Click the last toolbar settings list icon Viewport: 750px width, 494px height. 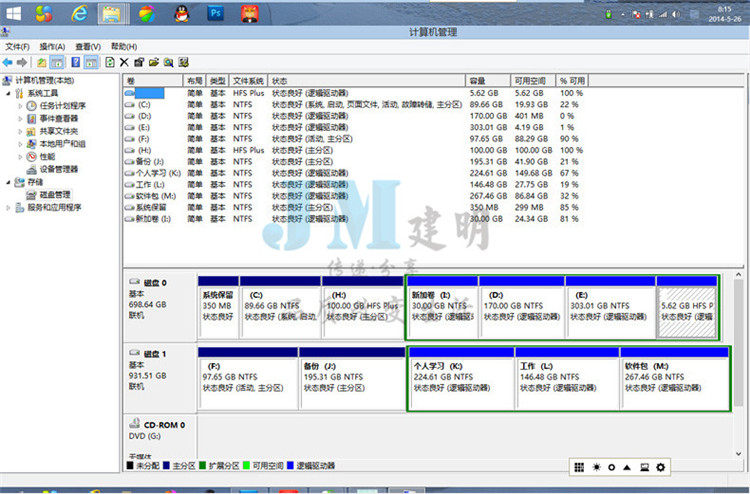(183, 62)
